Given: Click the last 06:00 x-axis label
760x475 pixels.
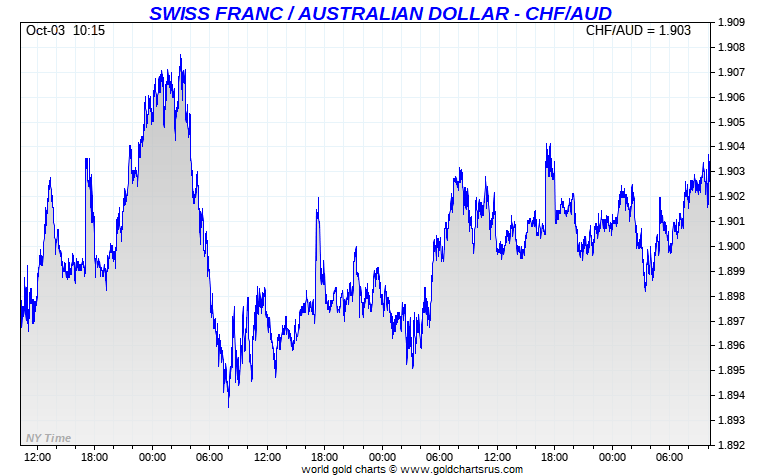Looking at the screenshot, I should (x=669, y=458).
